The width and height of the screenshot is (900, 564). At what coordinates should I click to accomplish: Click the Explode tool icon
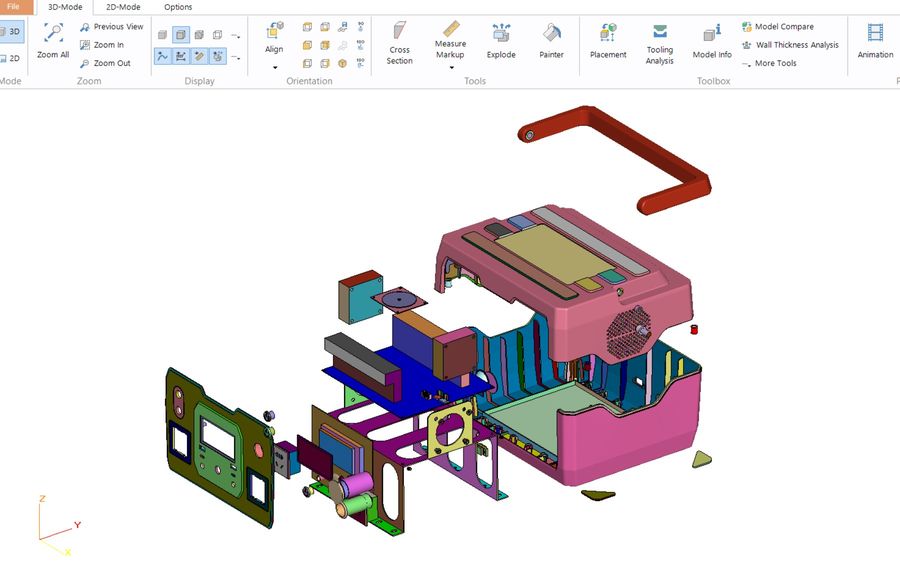501,33
